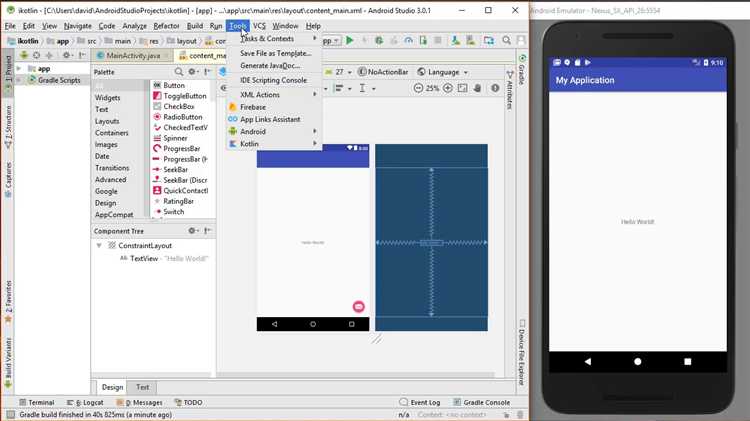Viewport: 750px width, 421px height.
Task: Select Containers category in Palette
Action: pyautogui.click(x=111, y=133)
